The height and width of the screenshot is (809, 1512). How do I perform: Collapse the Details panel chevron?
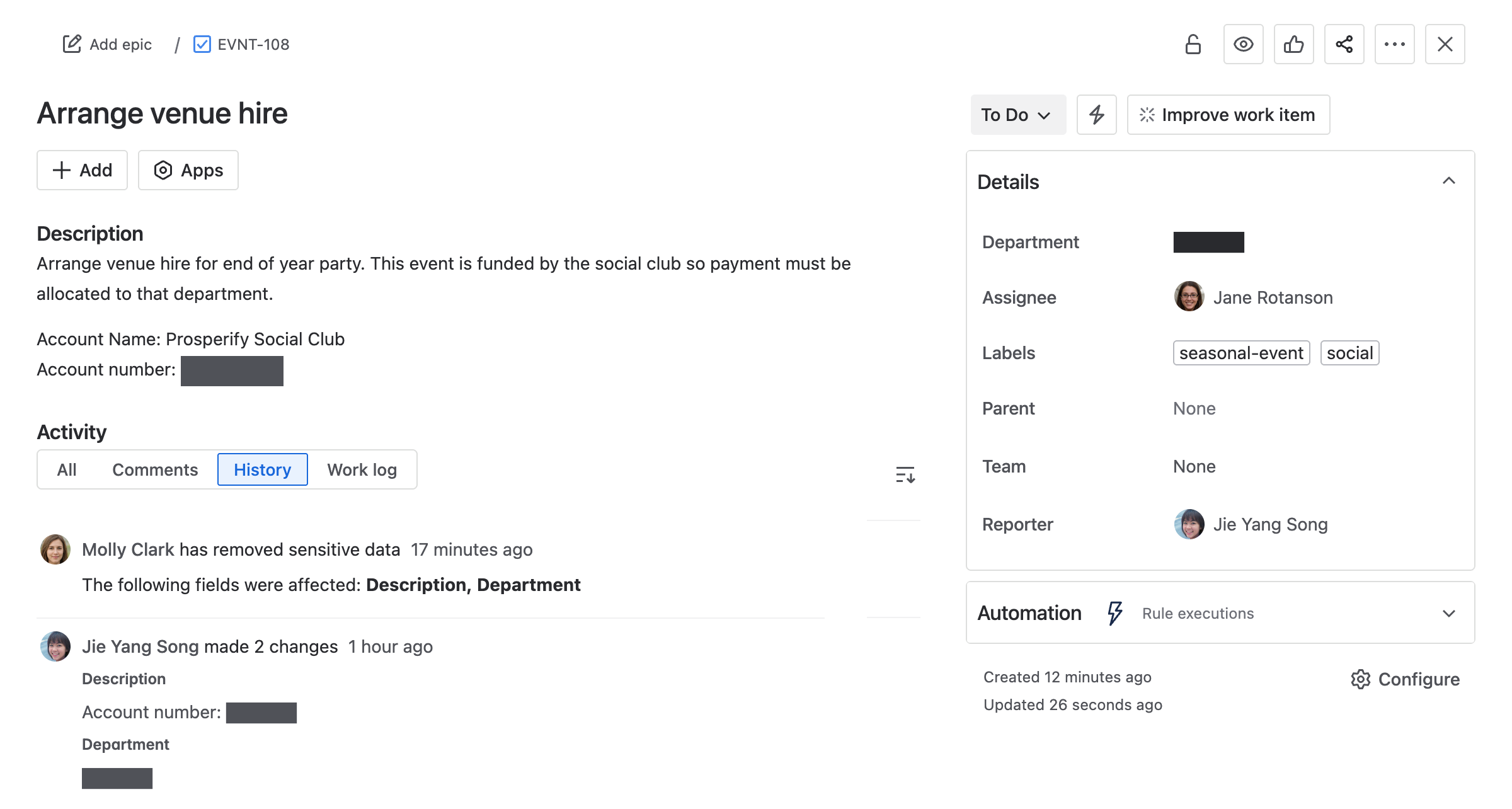[1448, 181]
